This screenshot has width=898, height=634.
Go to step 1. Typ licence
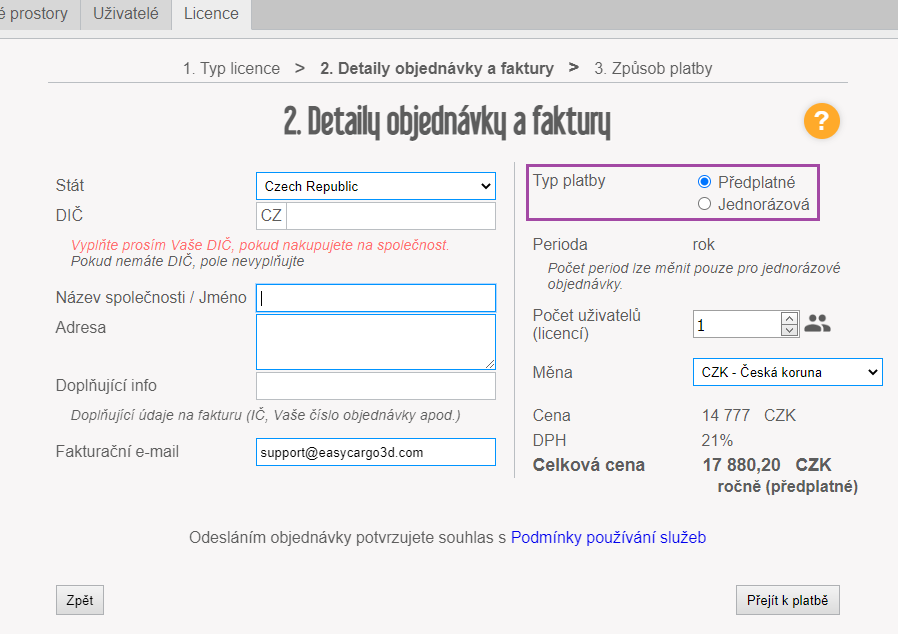(231, 69)
